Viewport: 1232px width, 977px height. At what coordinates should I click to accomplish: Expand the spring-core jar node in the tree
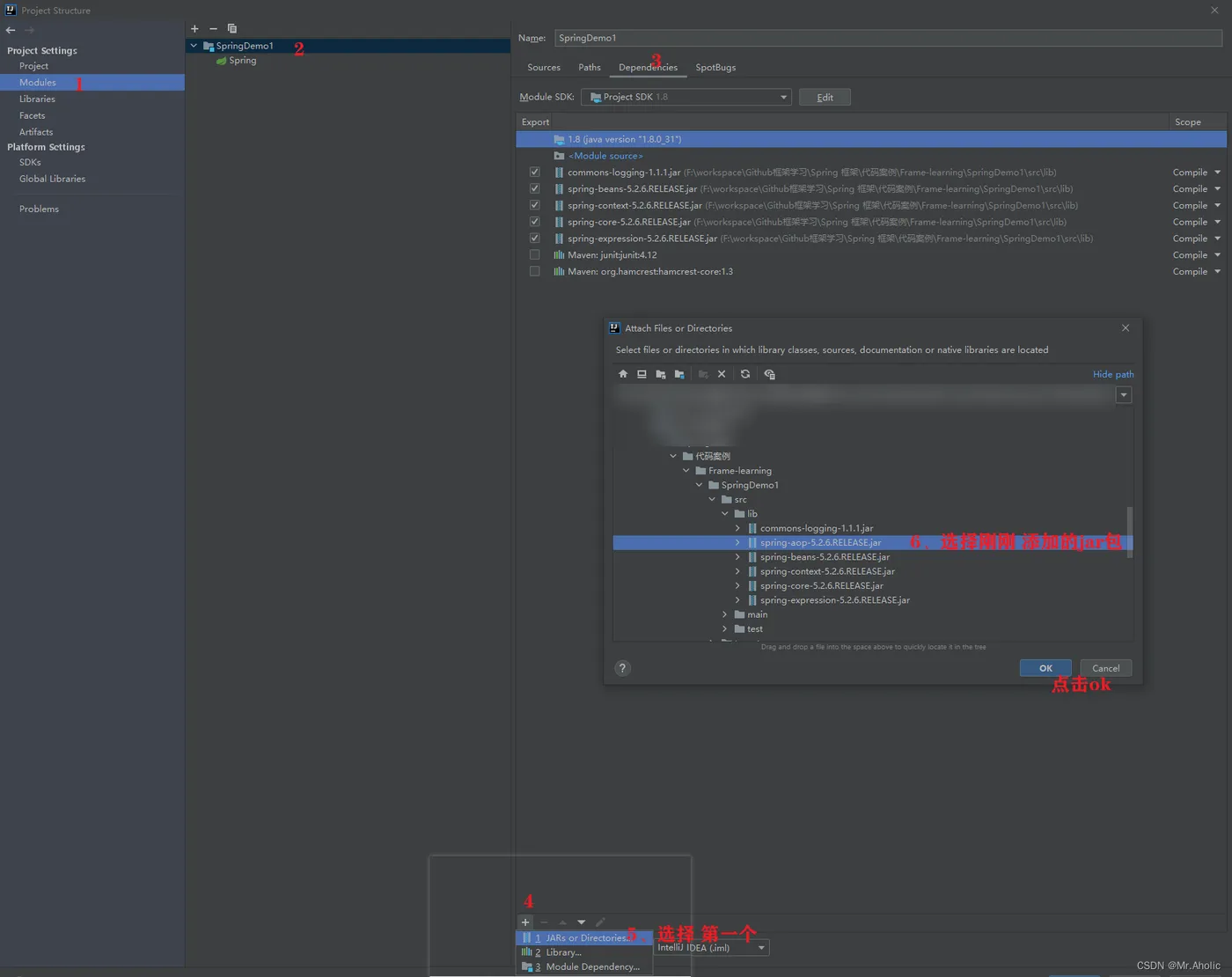[737, 586]
